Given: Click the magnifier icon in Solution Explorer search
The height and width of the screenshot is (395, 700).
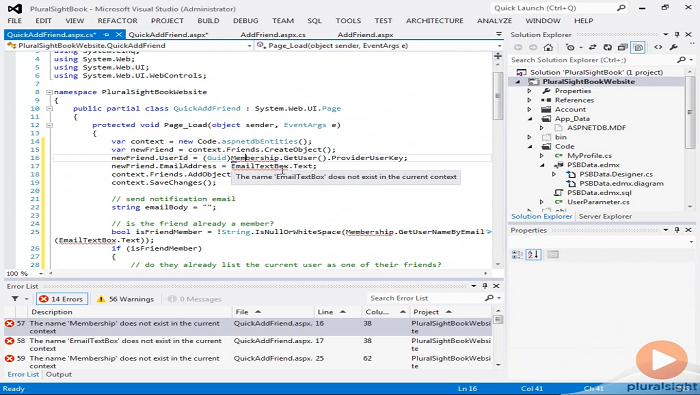Looking at the screenshot, I should (x=681, y=60).
